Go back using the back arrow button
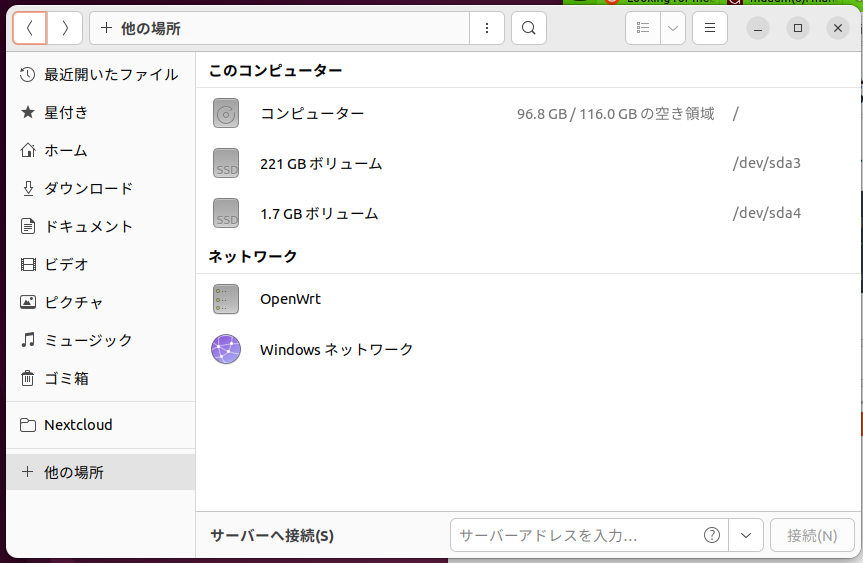 (x=30, y=28)
